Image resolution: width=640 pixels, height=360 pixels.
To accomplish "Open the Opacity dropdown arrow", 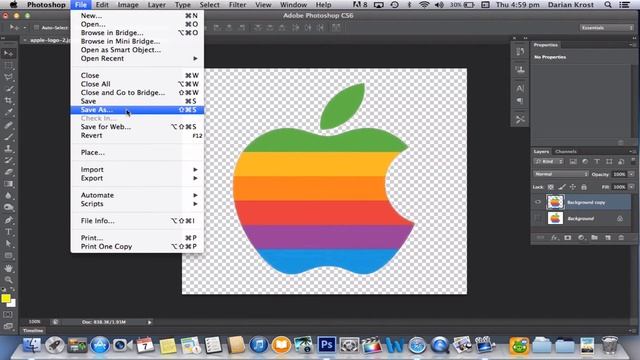I will [631, 174].
